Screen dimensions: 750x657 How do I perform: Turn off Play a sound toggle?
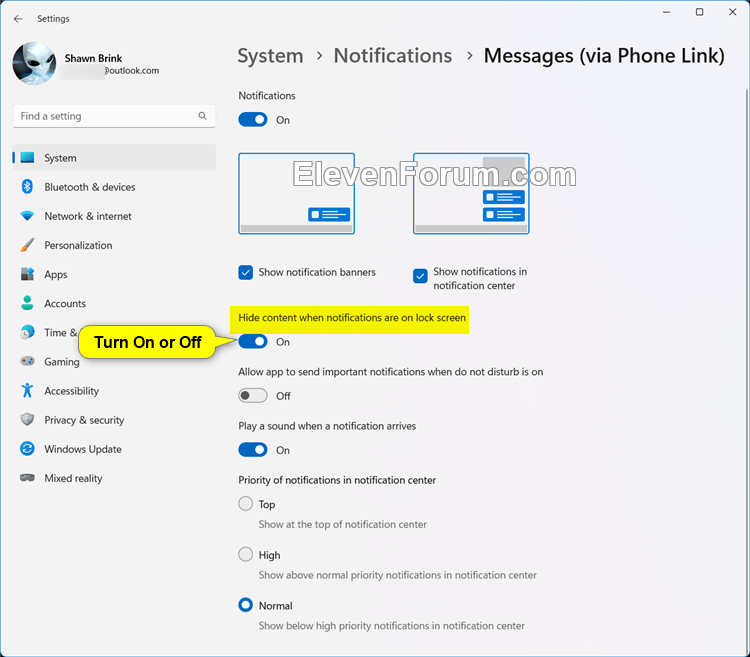[x=253, y=450]
